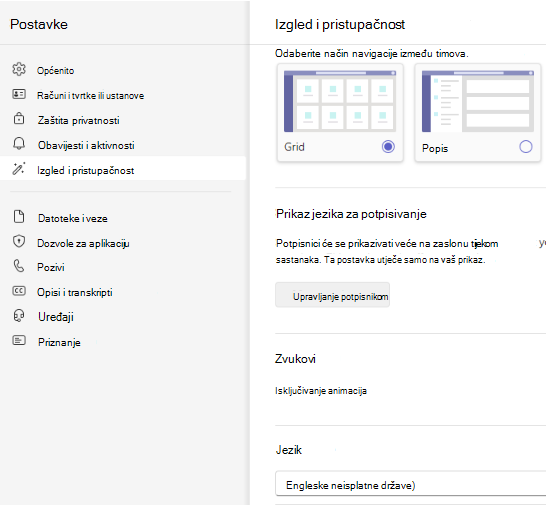Click the Grid layout preview thumbnail

(x=340, y=101)
